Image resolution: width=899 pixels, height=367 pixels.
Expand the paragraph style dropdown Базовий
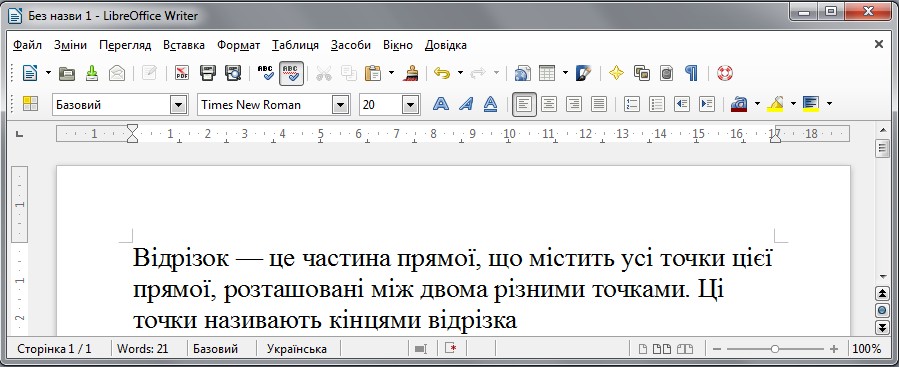click(x=179, y=105)
